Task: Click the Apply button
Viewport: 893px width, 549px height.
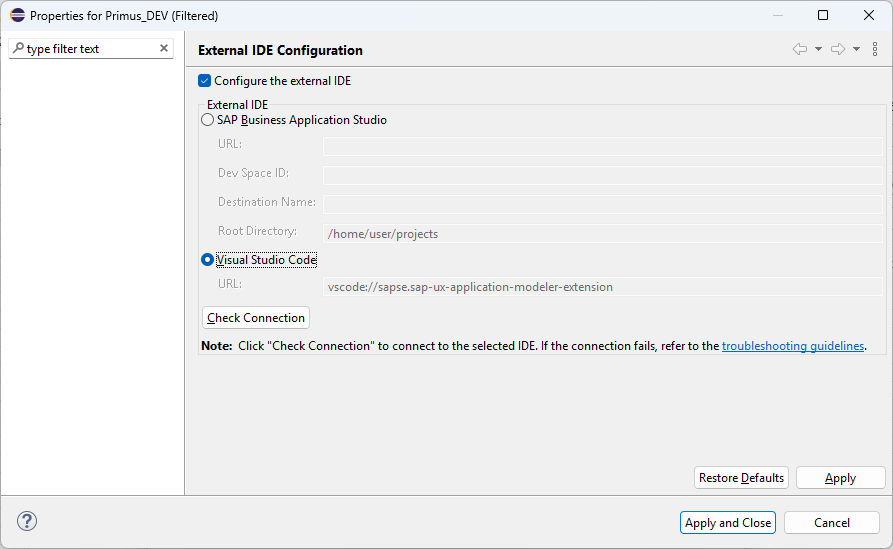Action: [x=840, y=478]
